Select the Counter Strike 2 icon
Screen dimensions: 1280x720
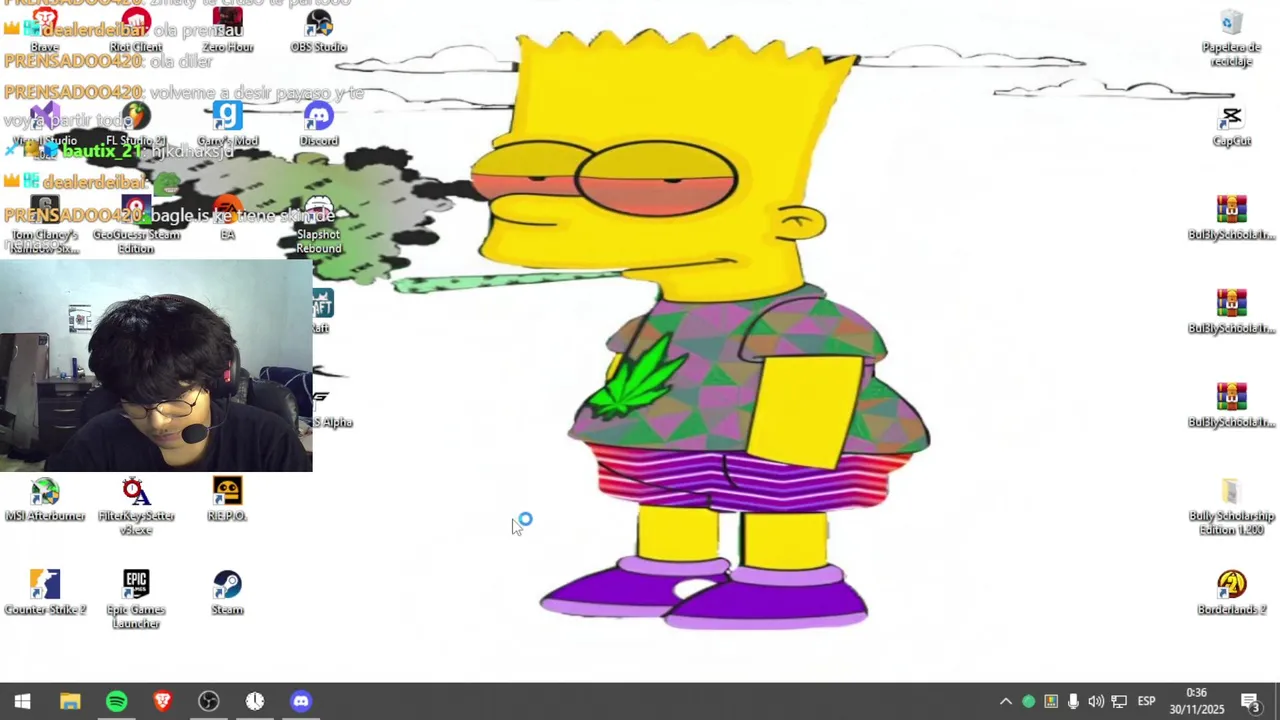coord(45,592)
